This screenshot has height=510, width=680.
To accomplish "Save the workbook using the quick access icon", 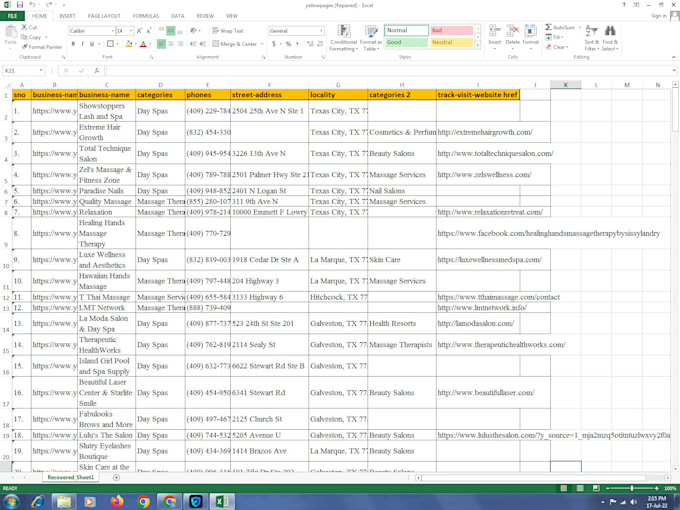I will [20, 5].
